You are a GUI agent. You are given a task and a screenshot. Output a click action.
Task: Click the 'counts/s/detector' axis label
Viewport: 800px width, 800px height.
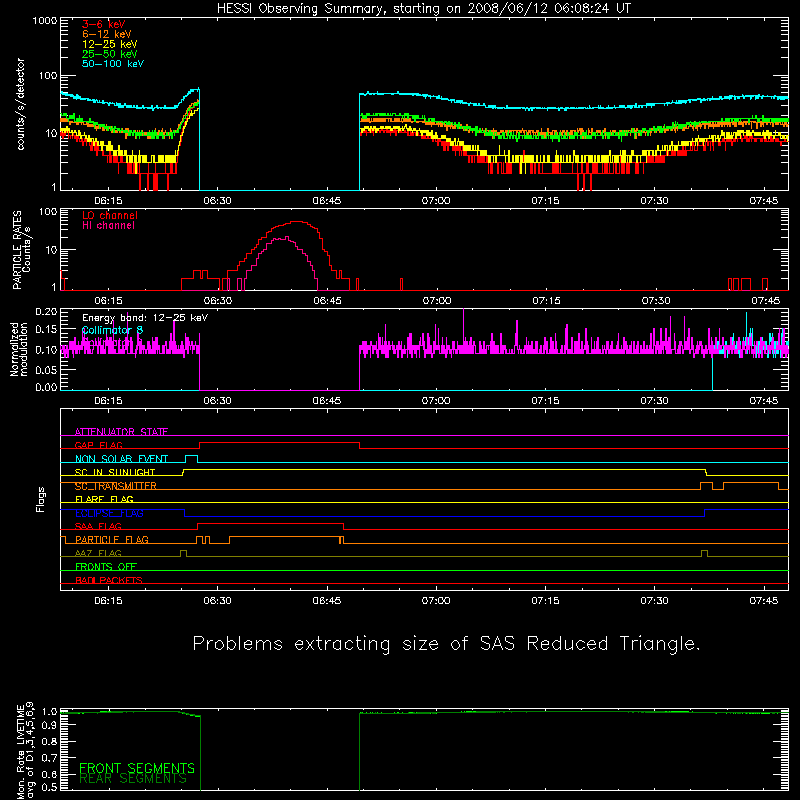pyautogui.click(x=21, y=104)
